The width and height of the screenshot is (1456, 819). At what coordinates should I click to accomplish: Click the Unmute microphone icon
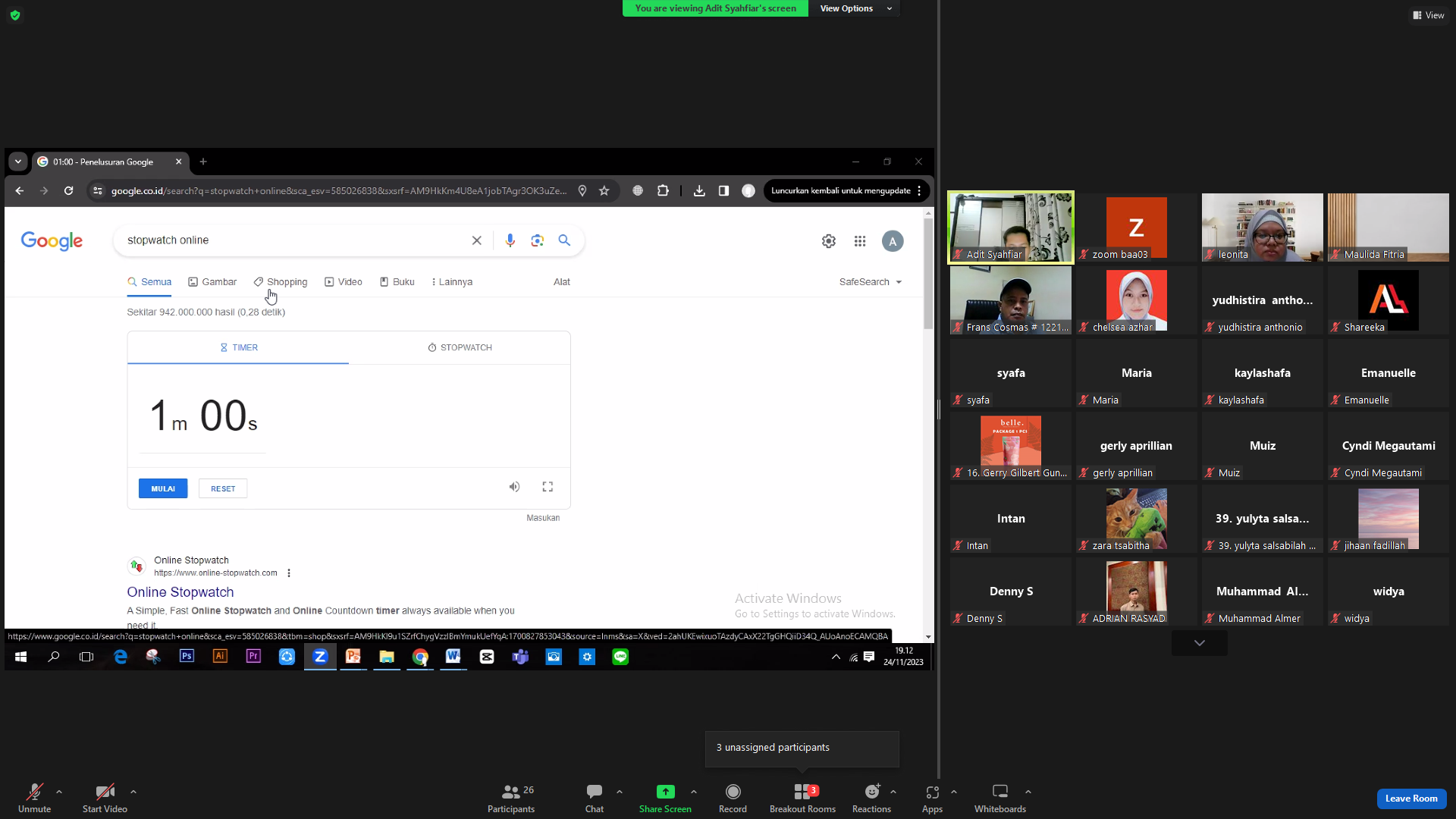[x=34, y=792]
